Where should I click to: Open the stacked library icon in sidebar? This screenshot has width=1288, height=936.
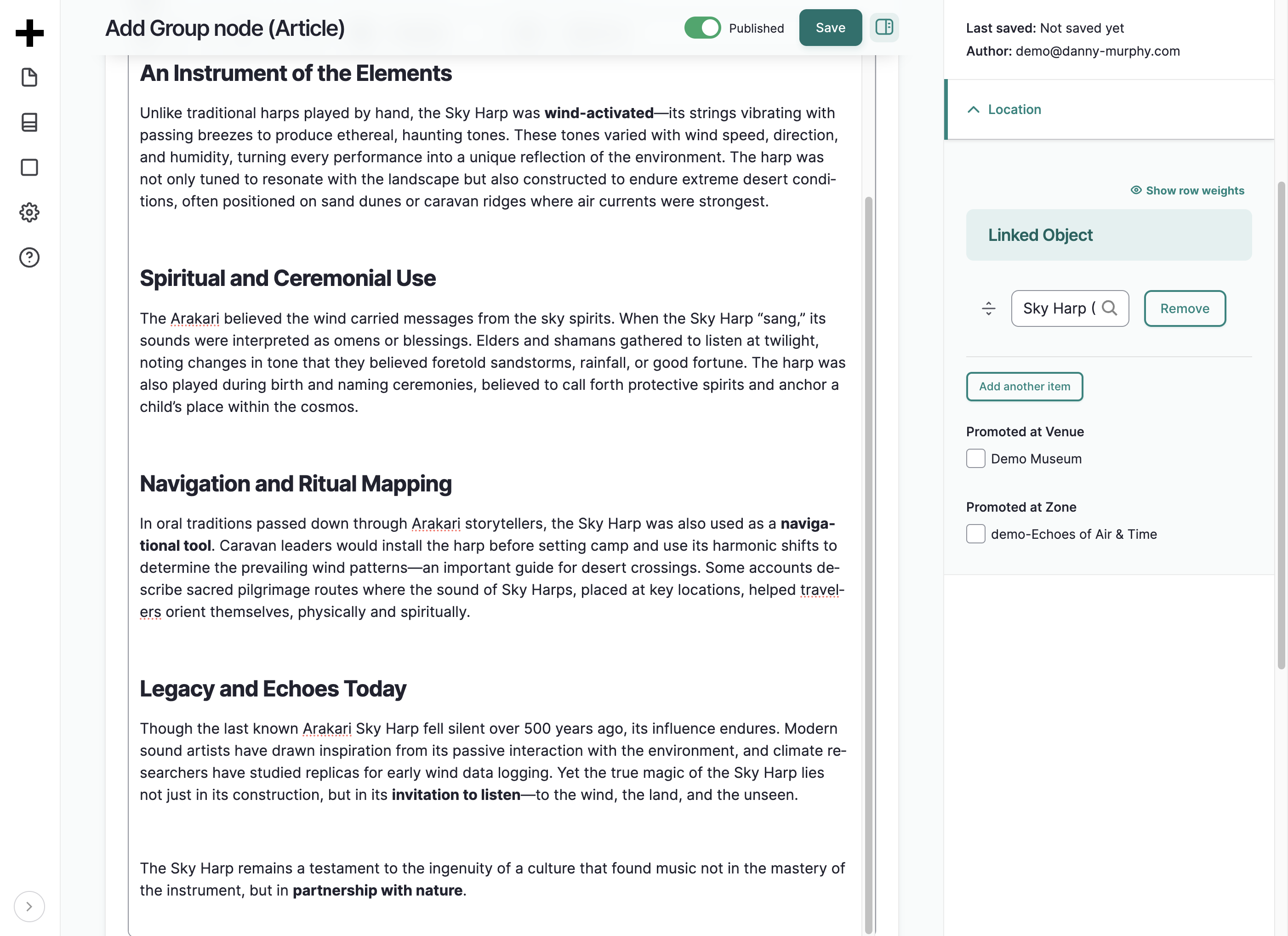pos(29,122)
